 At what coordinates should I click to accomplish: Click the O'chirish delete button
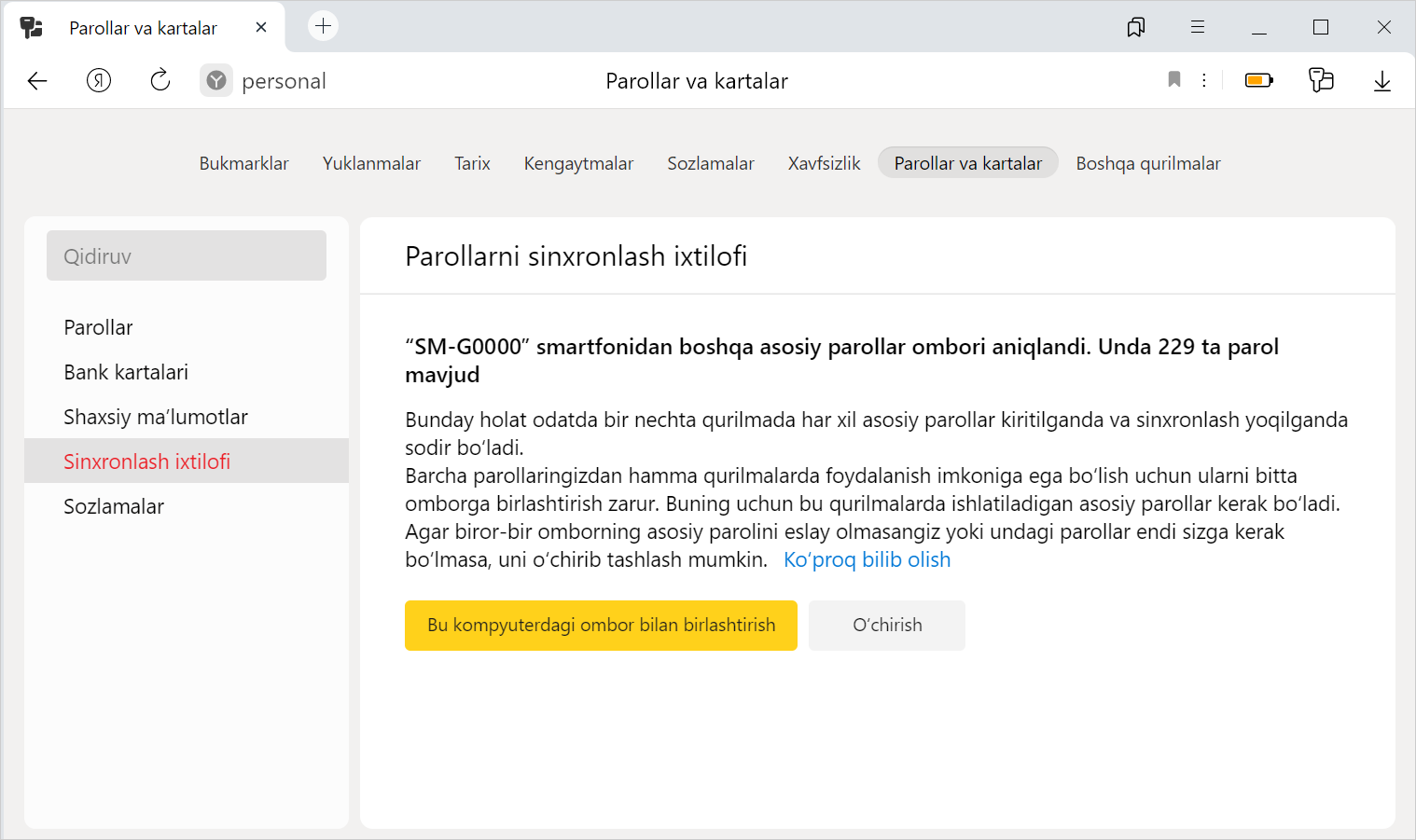point(886,626)
